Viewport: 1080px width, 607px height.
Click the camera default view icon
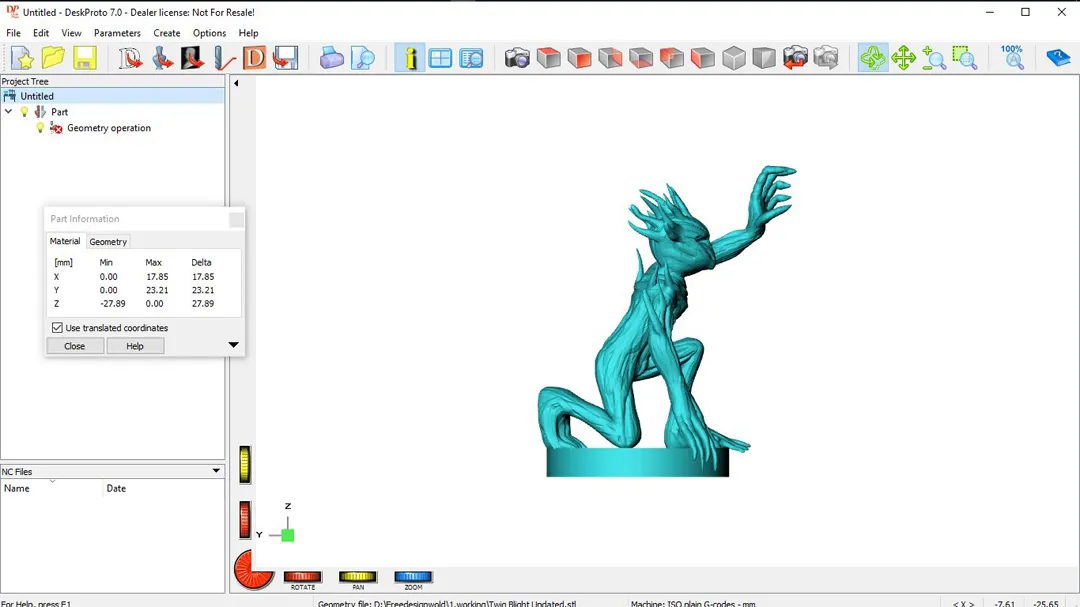(x=517, y=58)
